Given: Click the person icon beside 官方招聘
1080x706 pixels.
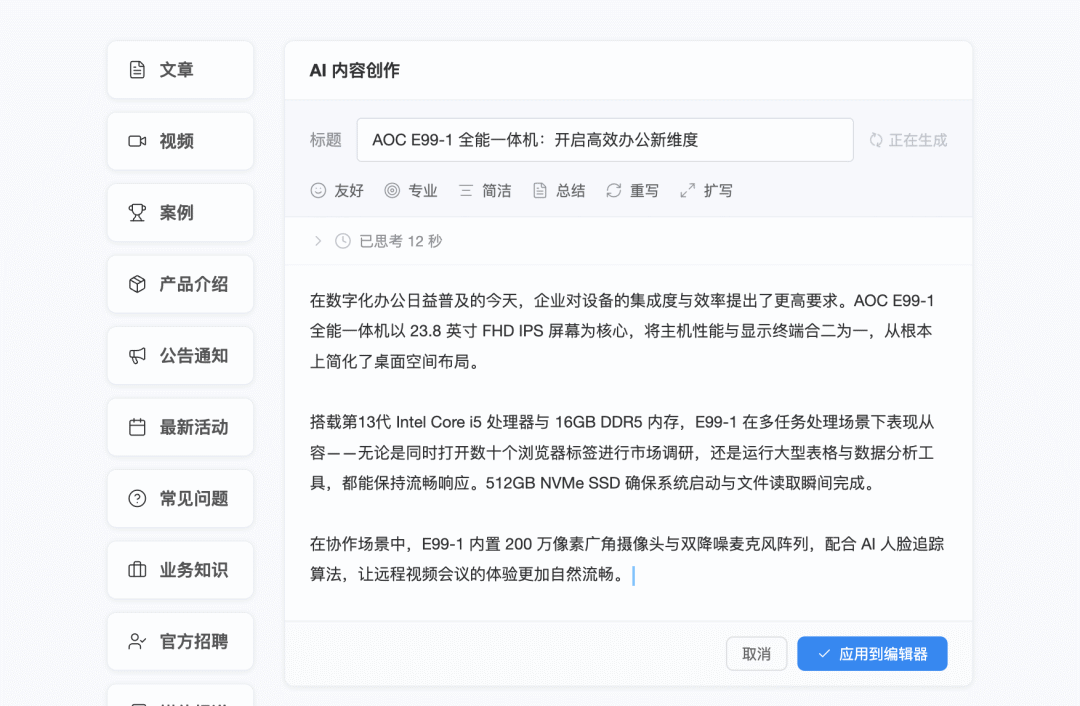Looking at the screenshot, I should 137,641.
